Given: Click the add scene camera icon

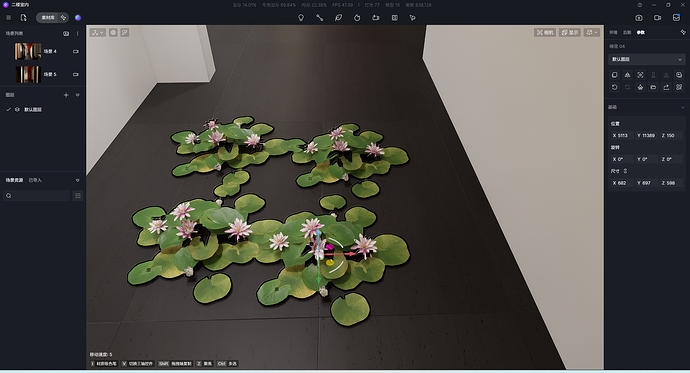Looking at the screenshot, I should coord(66,33).
